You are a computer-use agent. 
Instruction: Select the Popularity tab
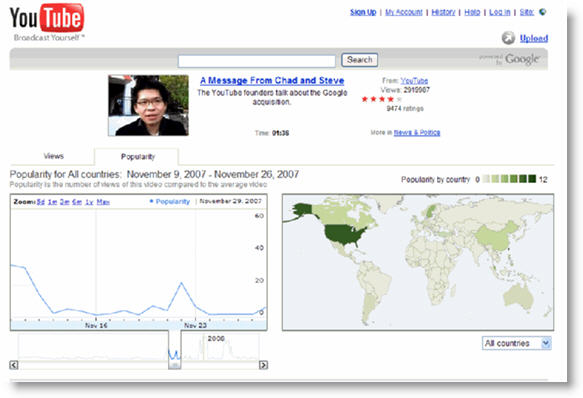[138, 157]
